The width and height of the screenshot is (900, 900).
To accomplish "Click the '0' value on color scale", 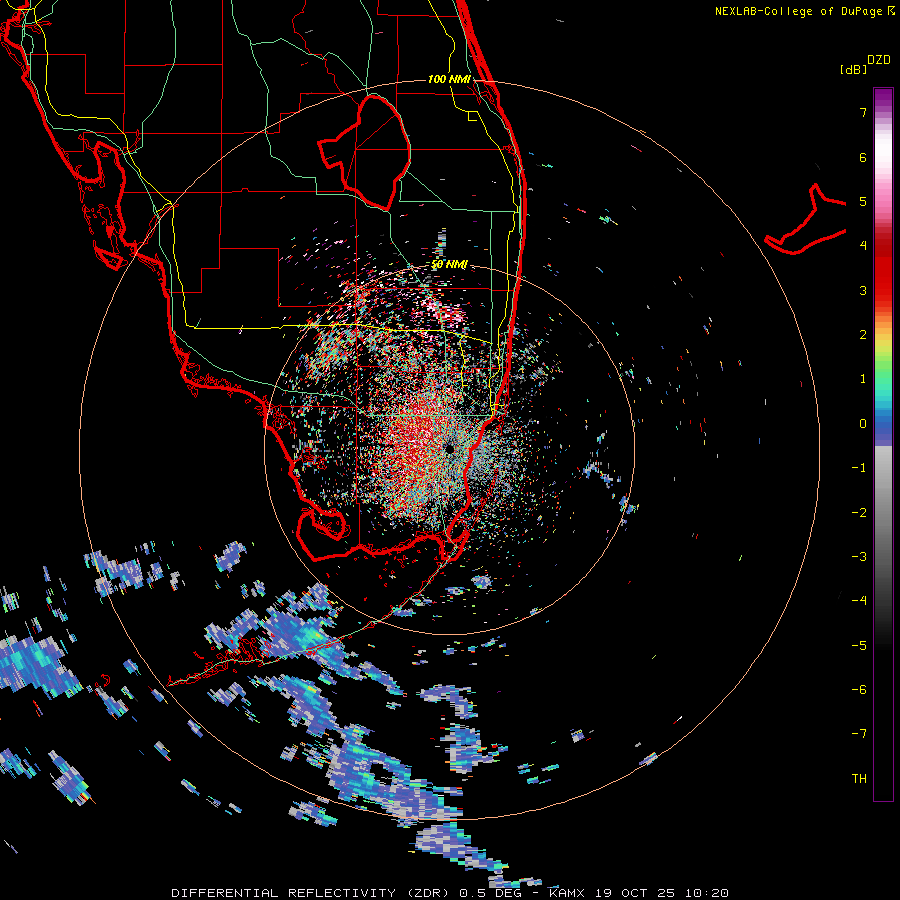I will [x=863, y=424].
